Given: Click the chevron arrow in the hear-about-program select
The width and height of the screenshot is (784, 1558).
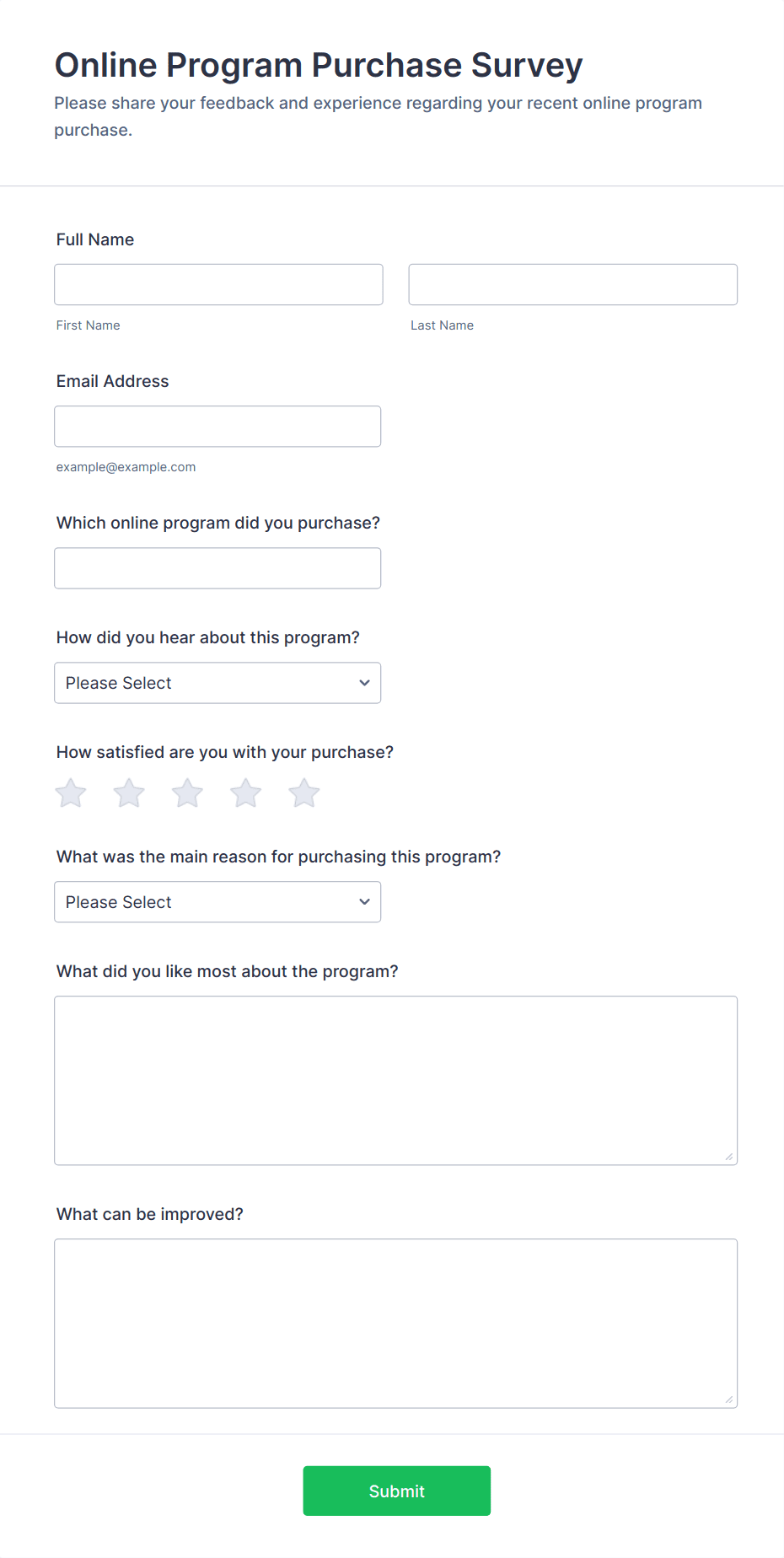Looking at the screenshot, I should point(364,683).
